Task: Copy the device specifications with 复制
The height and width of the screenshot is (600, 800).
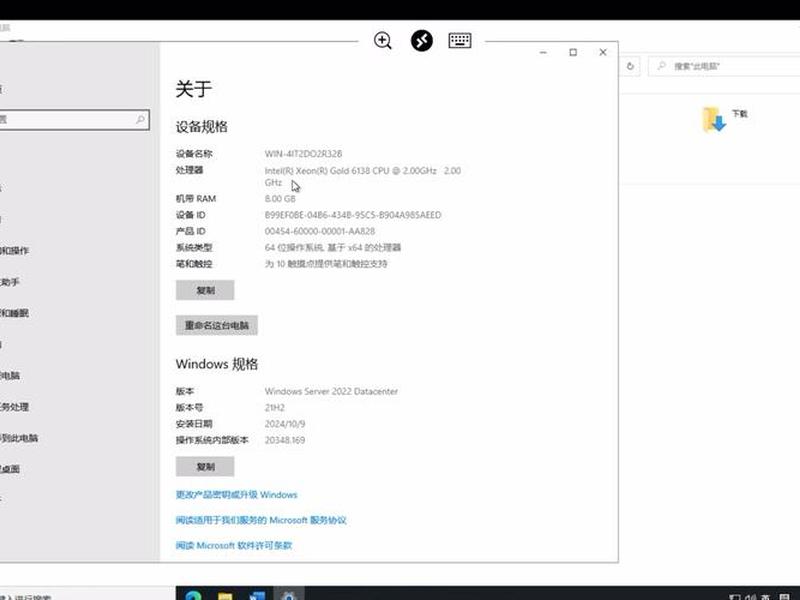Action: (205, 290)
